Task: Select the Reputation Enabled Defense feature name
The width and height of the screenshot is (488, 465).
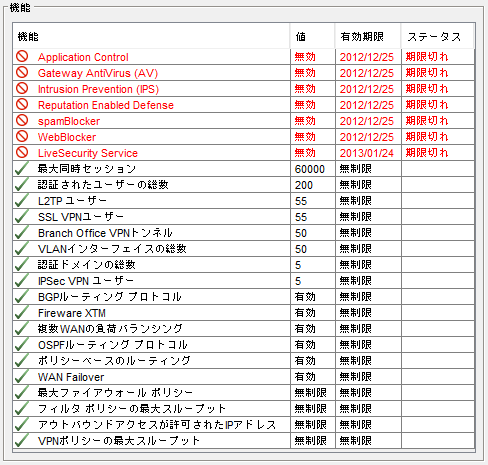Action: [x=106, y=105]
